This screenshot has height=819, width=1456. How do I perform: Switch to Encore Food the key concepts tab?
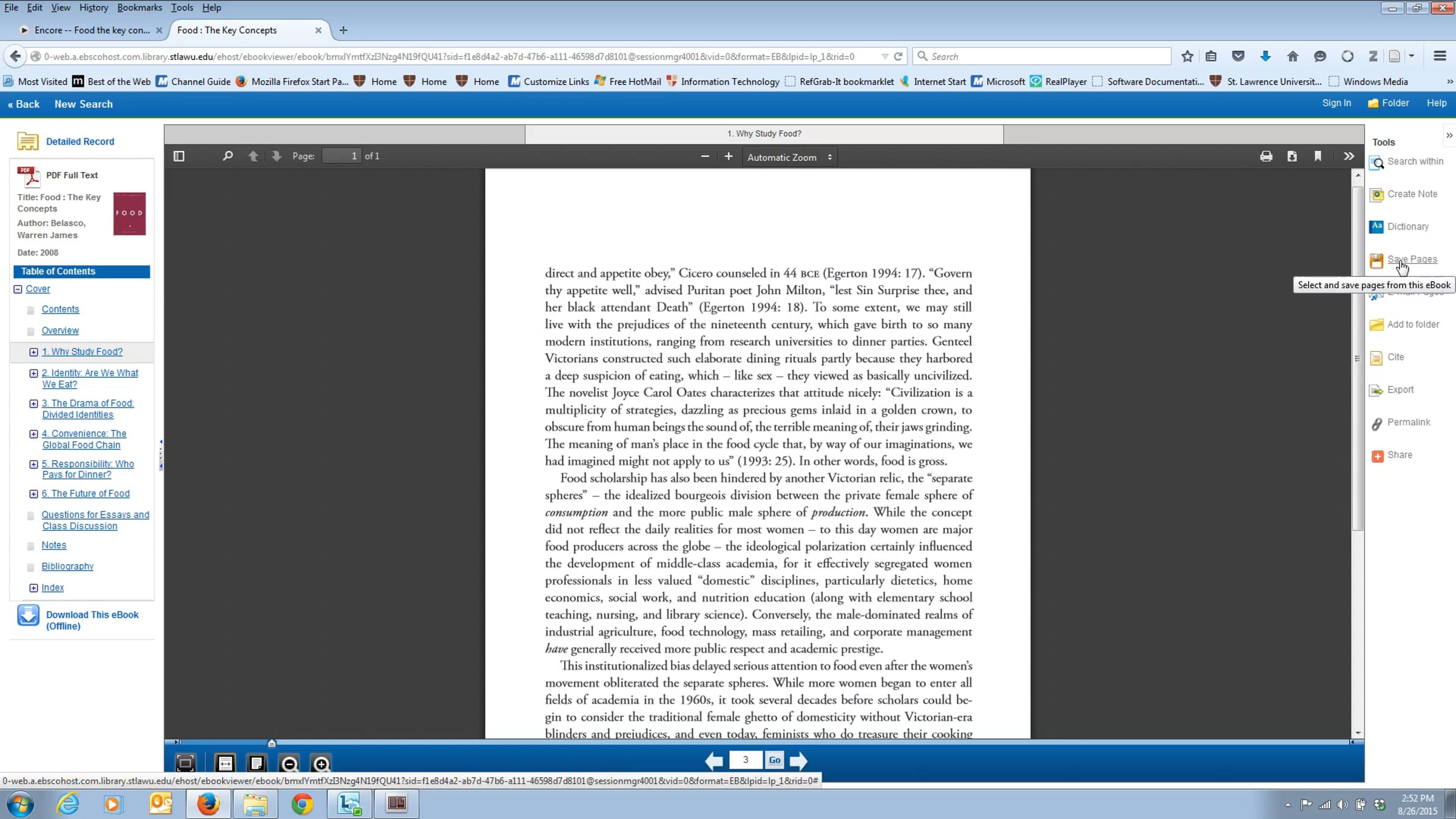[91, 30]
